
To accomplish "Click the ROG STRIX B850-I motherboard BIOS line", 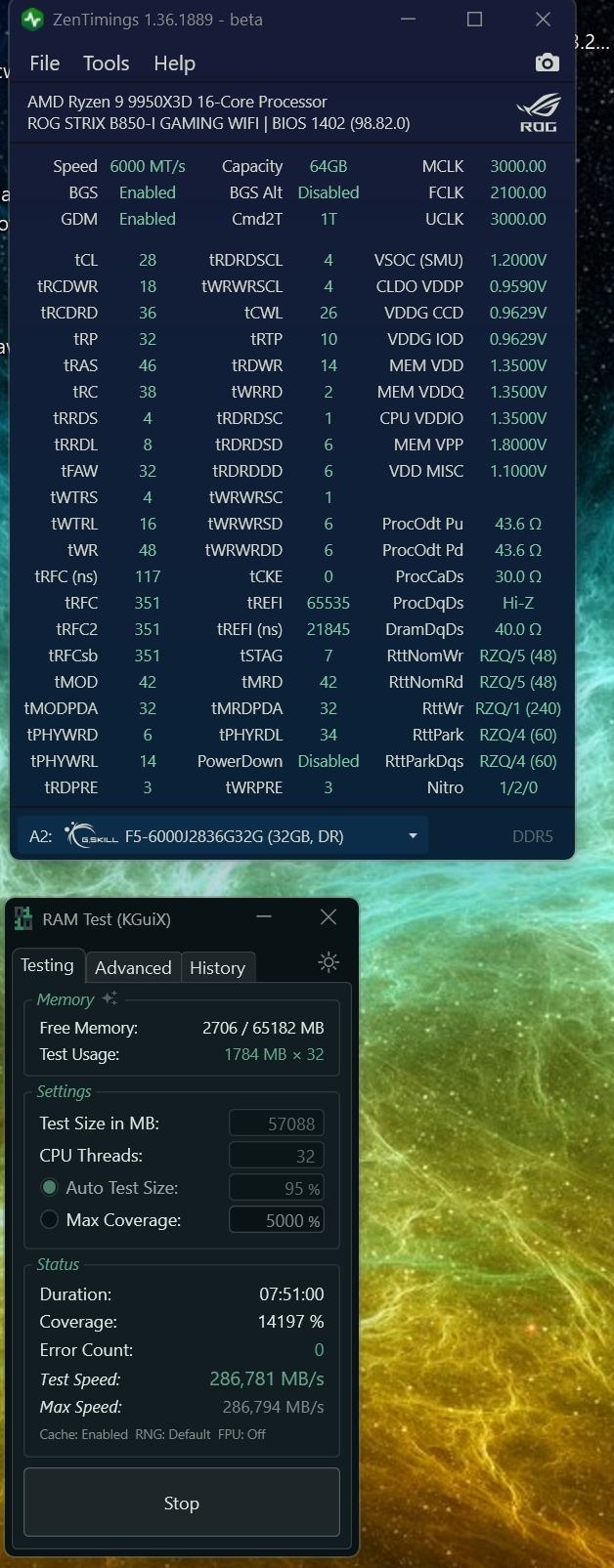I will tap(219, 124).
